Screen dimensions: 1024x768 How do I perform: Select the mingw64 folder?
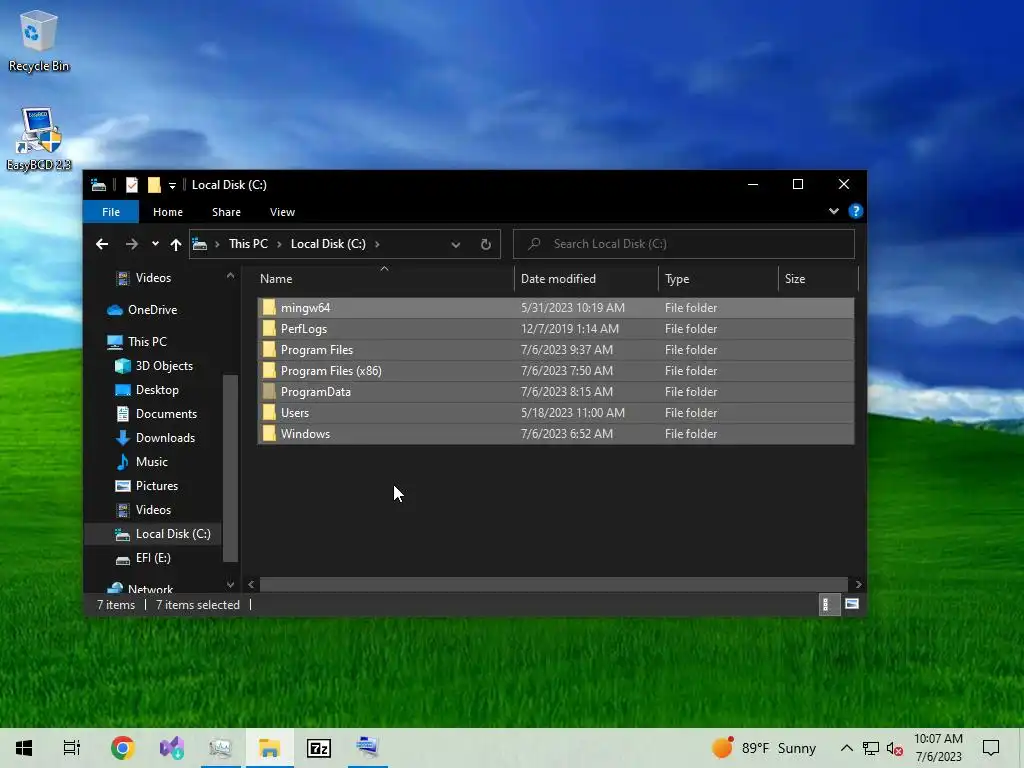coord(556,308)
